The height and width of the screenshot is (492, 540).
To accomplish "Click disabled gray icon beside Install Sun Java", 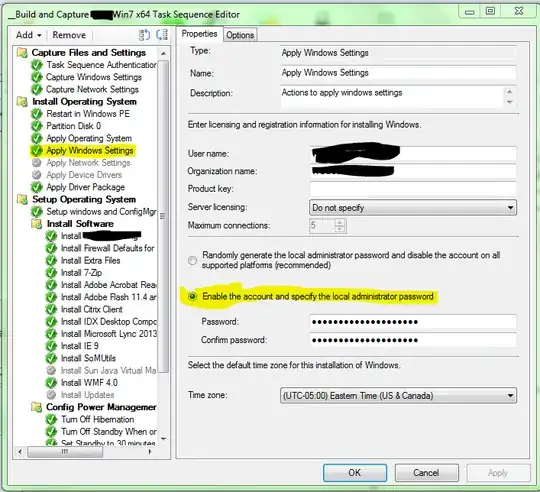I will 51,370.
